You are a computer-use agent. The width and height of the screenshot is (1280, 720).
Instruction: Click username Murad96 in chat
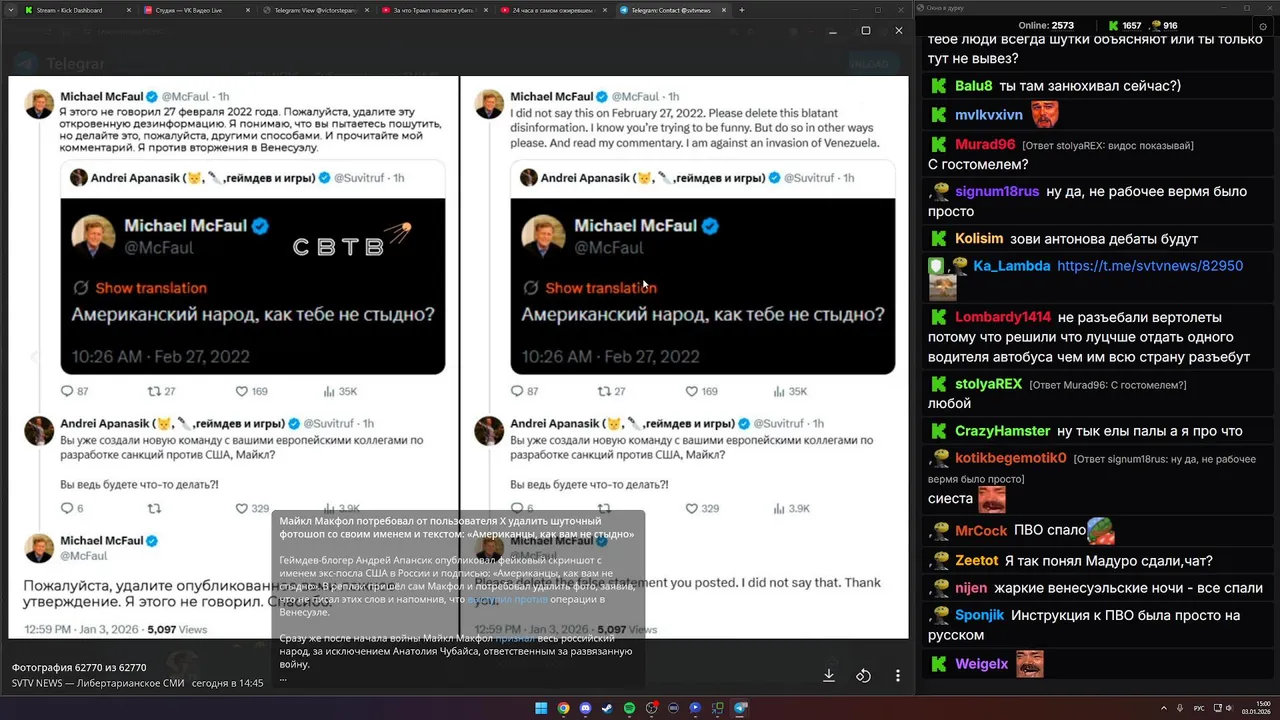pos(985,145)
